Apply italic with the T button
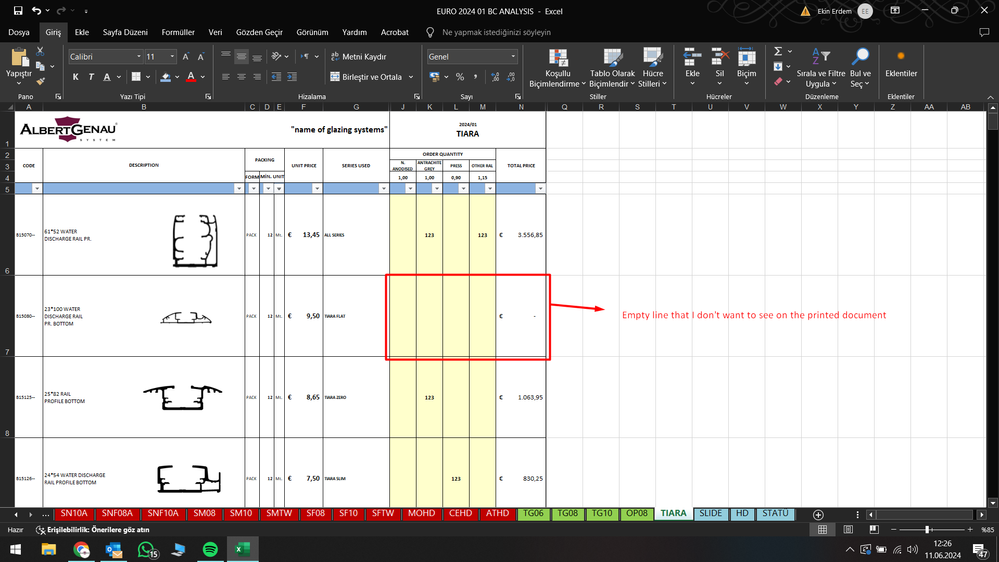999x562 pixels. 91,77
